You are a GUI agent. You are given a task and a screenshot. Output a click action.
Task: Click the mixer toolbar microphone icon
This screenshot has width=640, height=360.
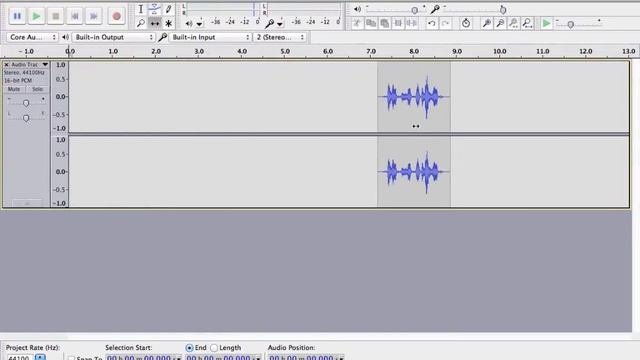[435, 9]
